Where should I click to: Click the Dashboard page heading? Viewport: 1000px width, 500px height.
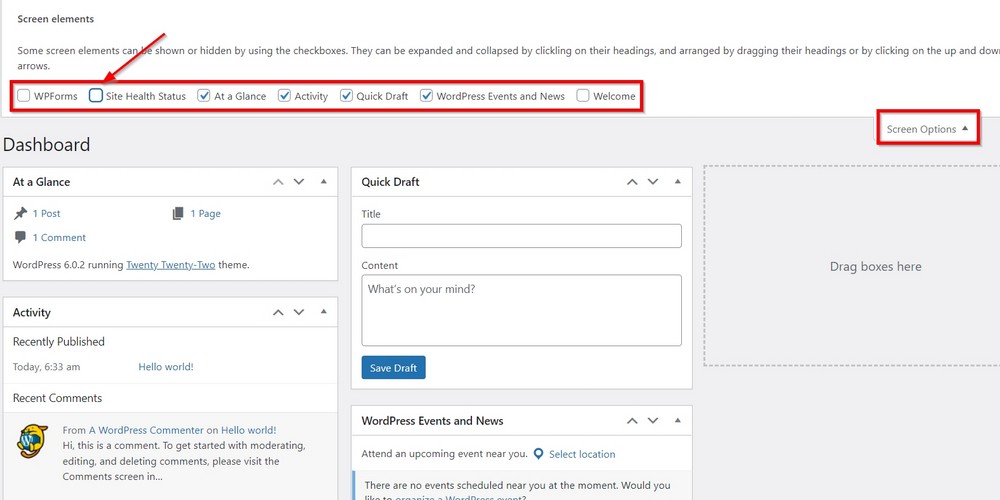tap(46, 145)
